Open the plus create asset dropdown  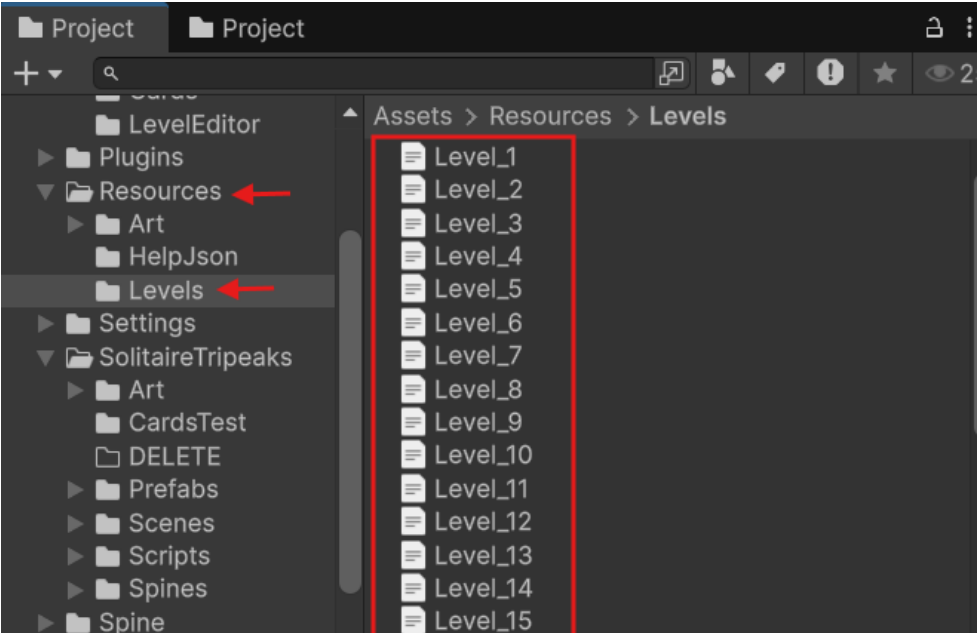(38, 73)
